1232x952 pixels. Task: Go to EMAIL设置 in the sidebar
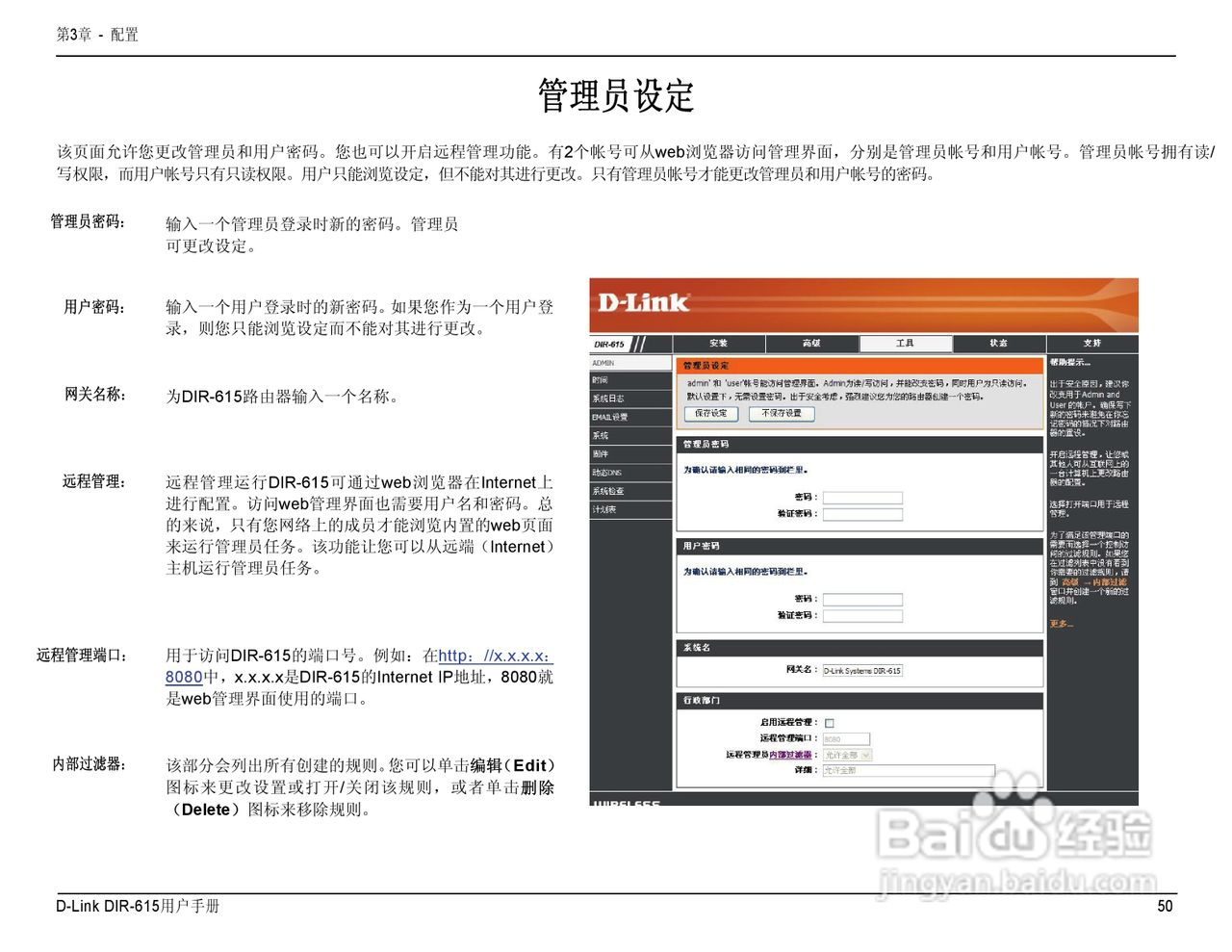(630, 417)
